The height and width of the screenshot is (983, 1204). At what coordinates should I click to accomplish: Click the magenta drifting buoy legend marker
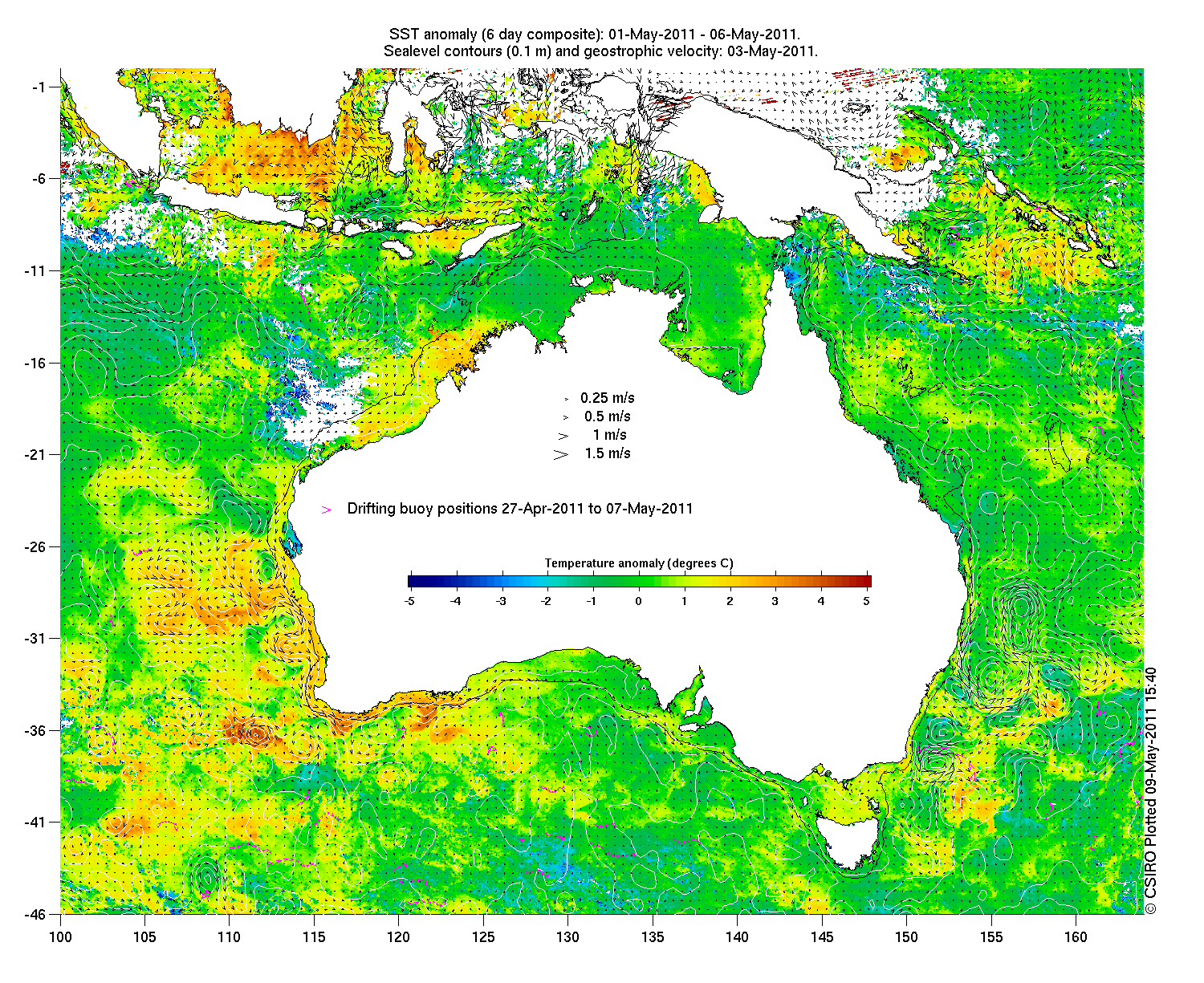(x=326, y=510)
